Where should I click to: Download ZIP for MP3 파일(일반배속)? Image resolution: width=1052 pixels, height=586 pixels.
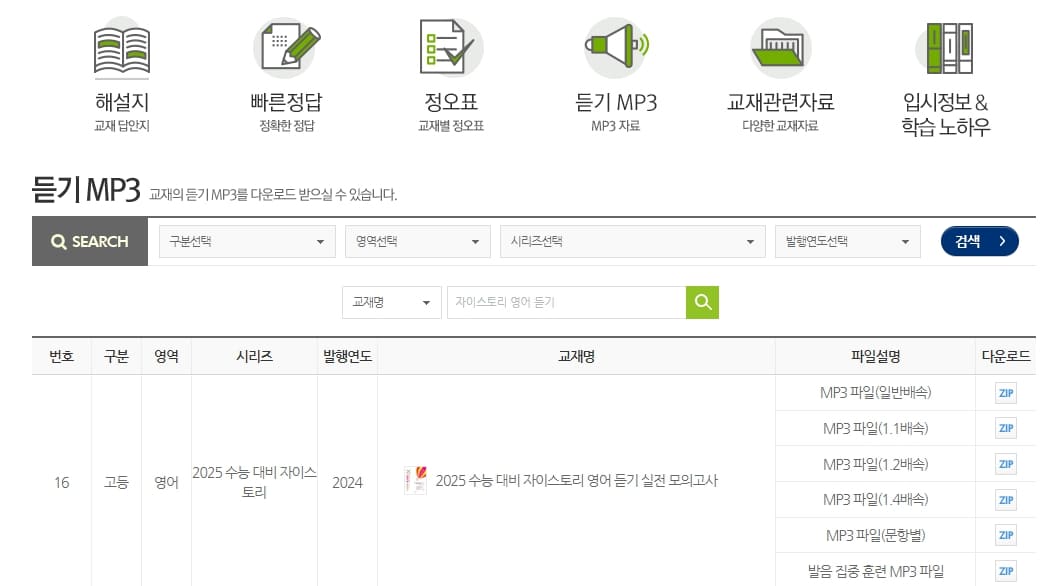click(1004, 393)
